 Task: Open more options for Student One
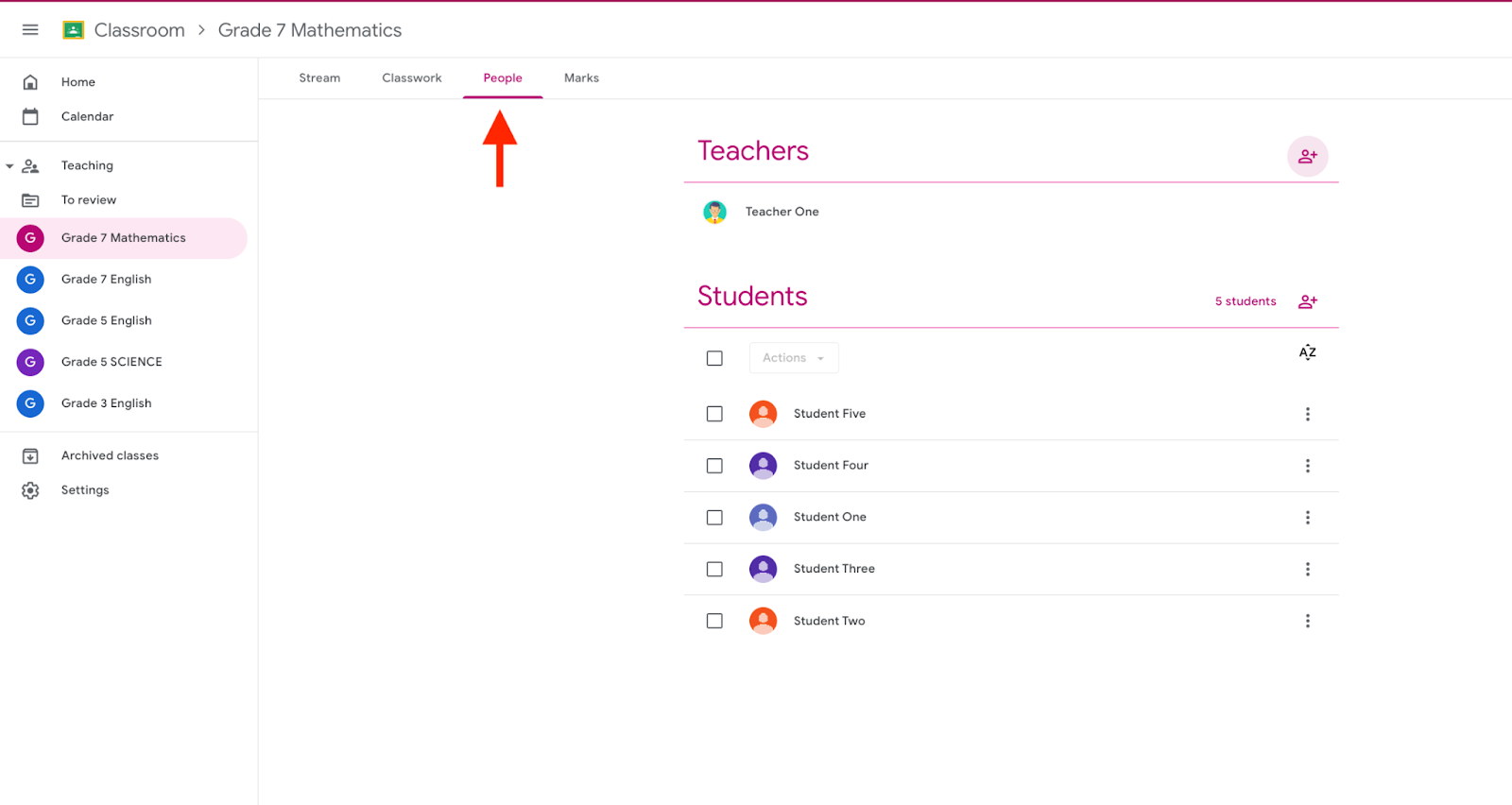point(1308,518)
